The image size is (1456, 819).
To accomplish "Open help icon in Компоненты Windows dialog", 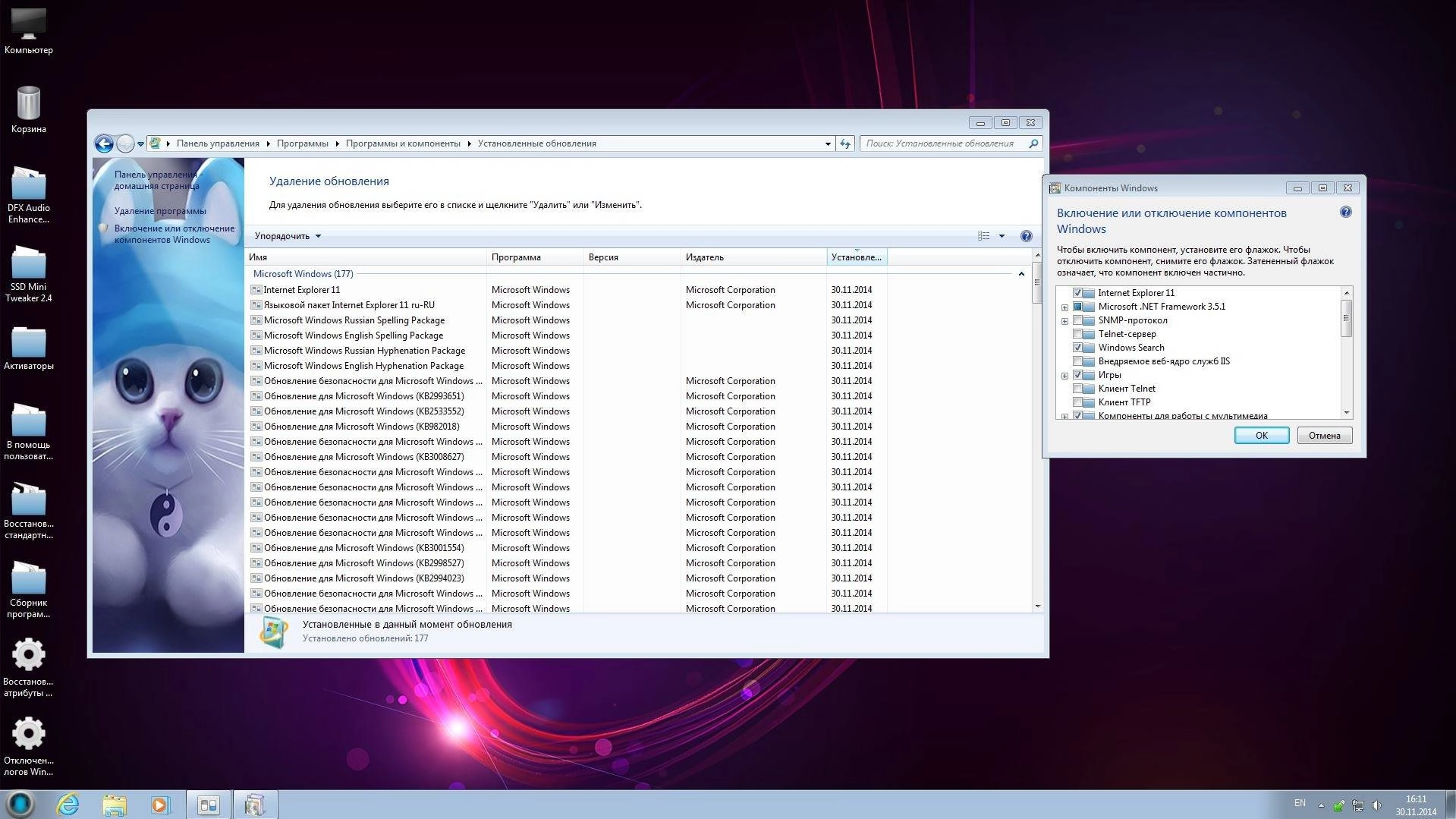I will pyautogui.click(x=1346, y=213).
